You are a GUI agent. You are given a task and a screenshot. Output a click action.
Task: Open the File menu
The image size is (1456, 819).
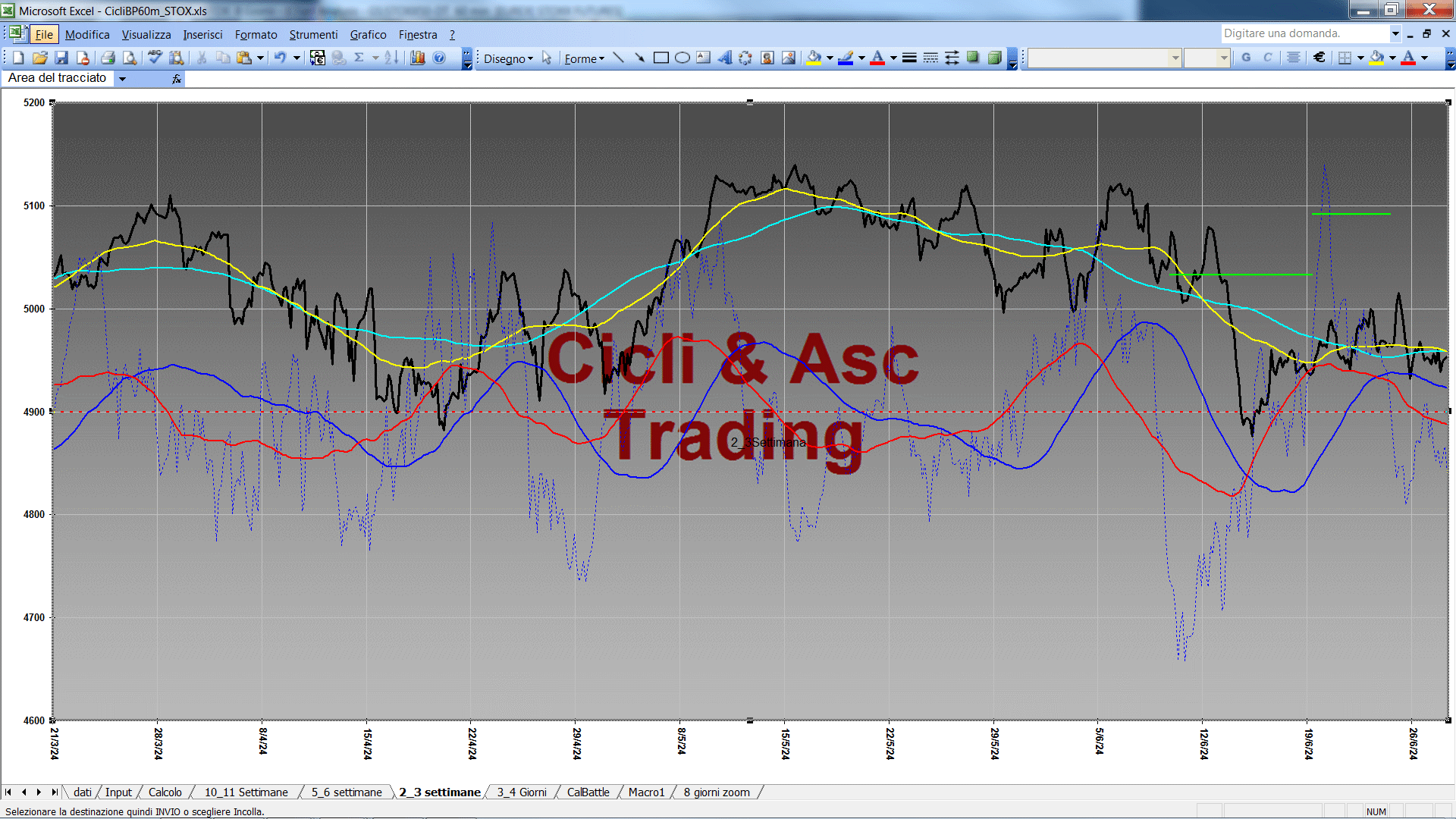pos(44,35)
